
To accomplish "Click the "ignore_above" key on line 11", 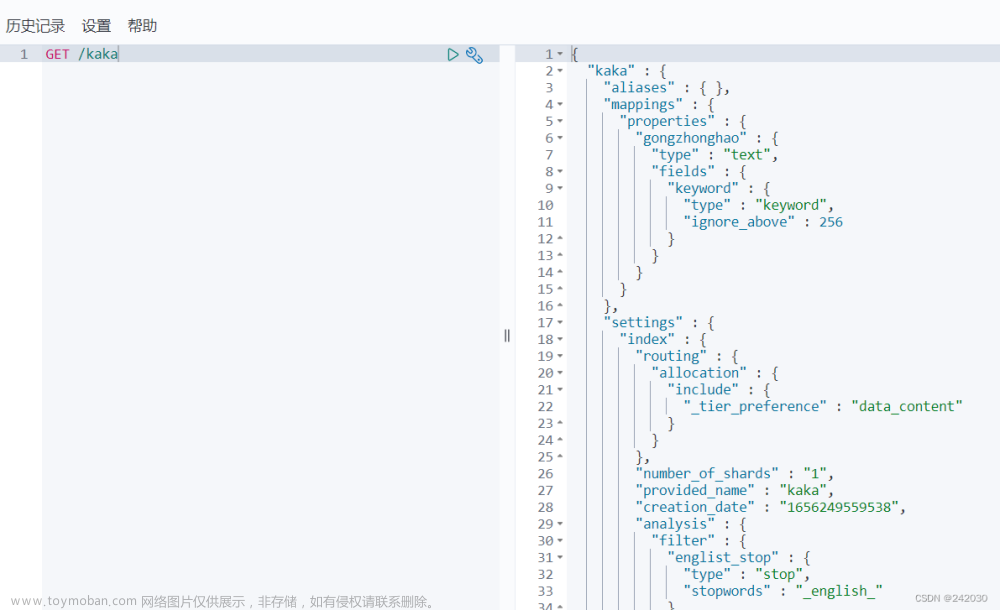I will tap(739, 222).
